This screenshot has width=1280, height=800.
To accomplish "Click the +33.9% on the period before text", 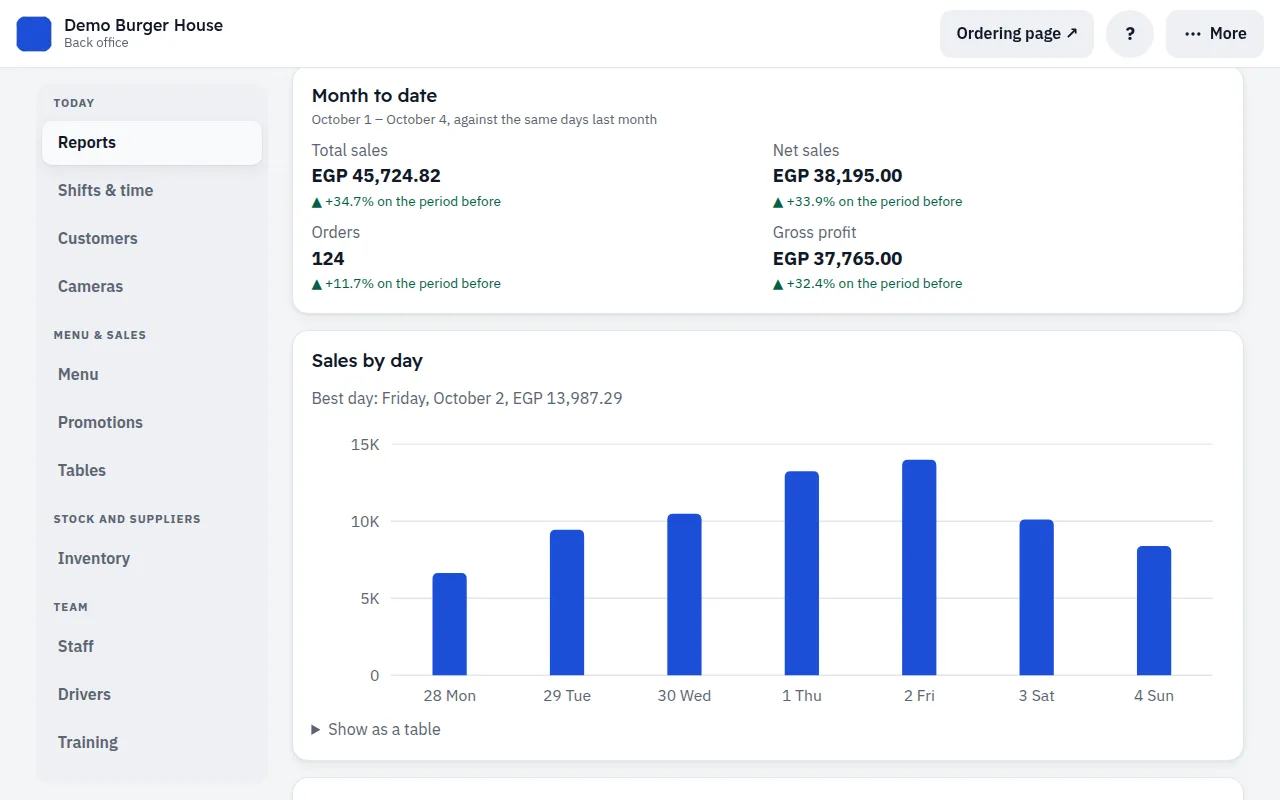I will [868, 202].
